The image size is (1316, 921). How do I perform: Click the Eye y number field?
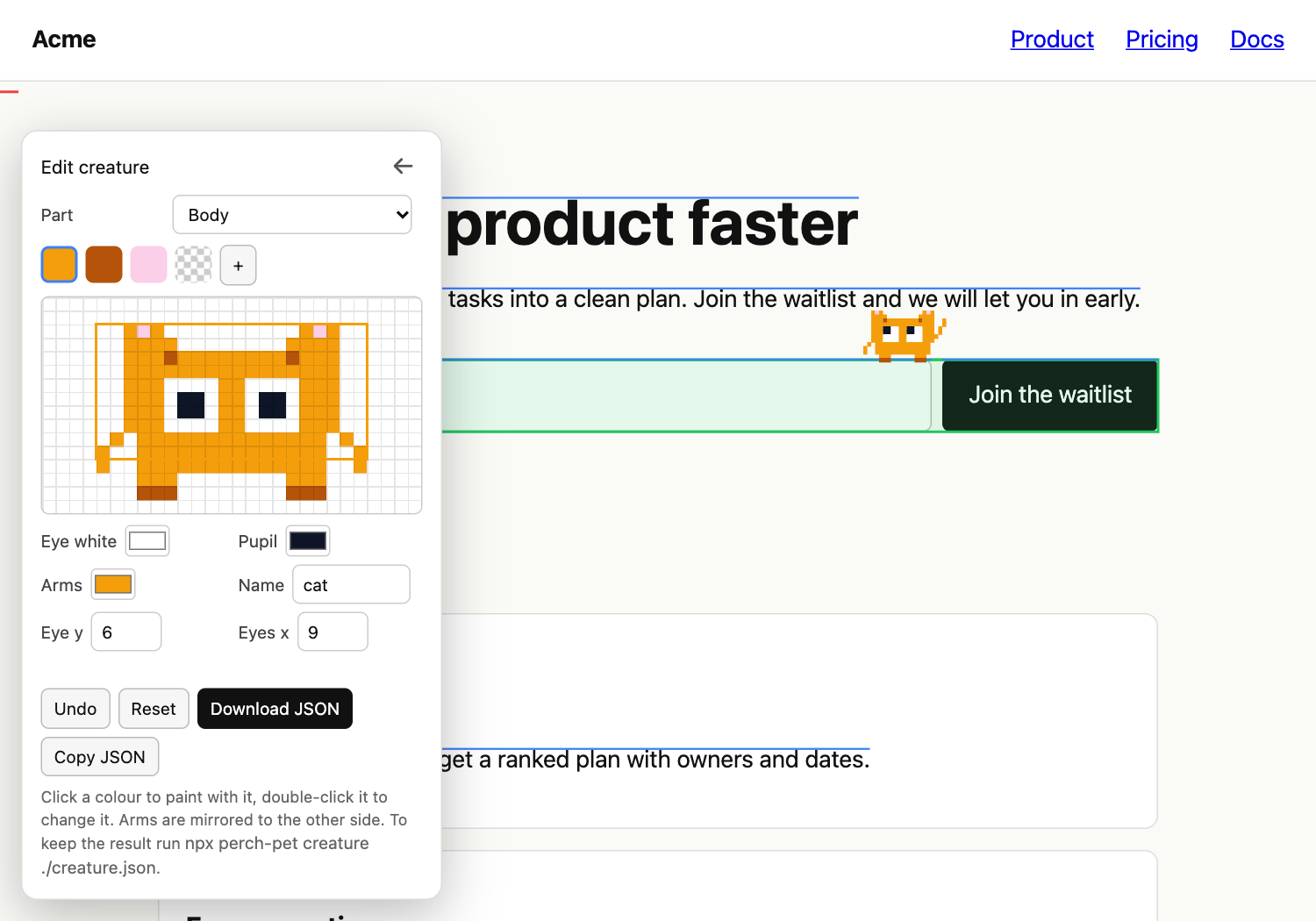(126, 632)
